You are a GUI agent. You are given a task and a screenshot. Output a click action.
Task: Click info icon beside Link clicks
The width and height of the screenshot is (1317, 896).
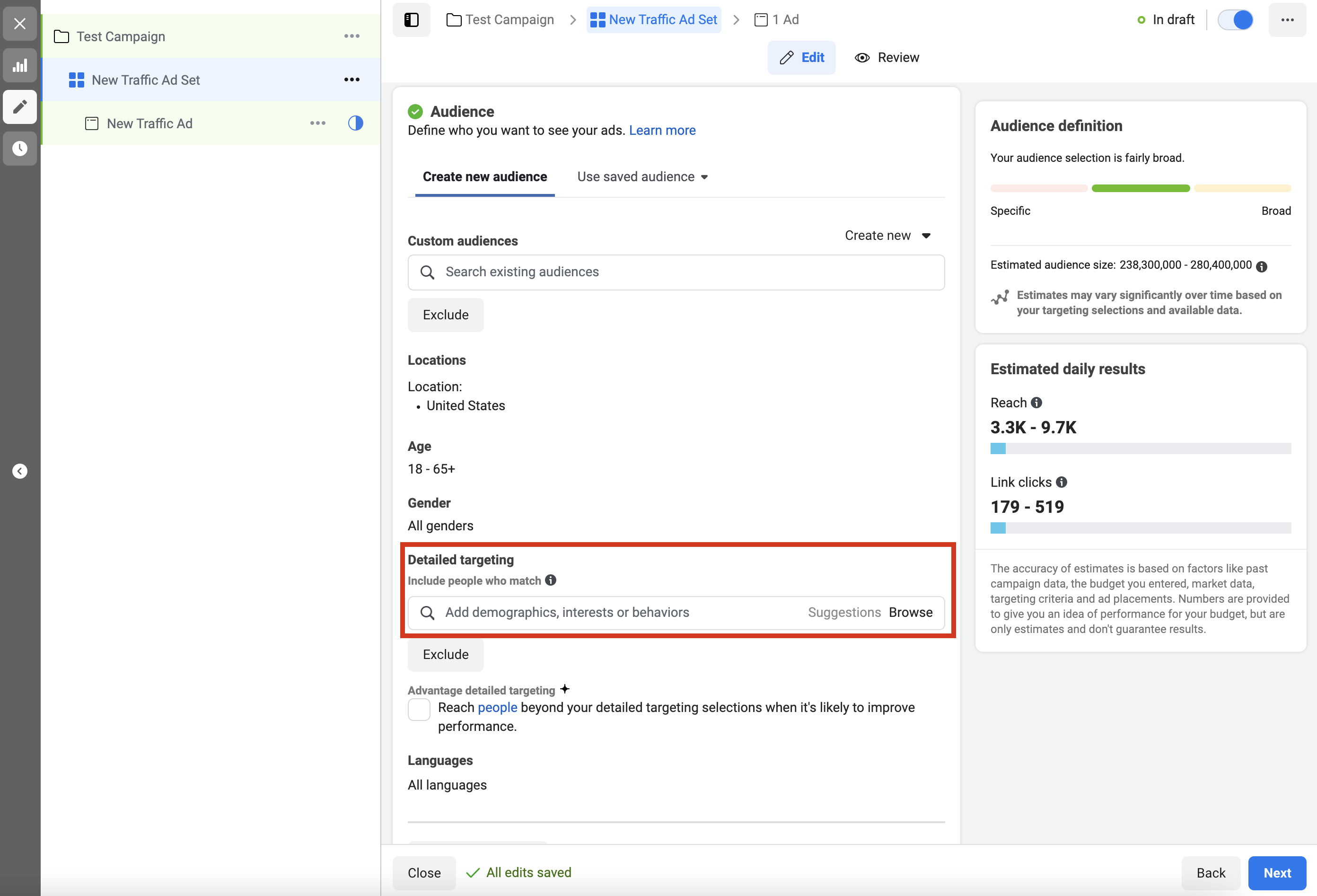pos(1062,482)
